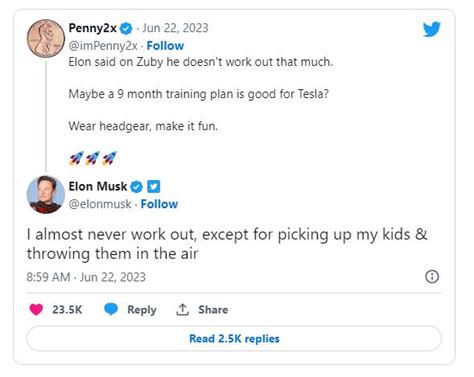Click the Read 2.5K replies button
The width and height of the screenshot is (474, 377).
(234, 338)
